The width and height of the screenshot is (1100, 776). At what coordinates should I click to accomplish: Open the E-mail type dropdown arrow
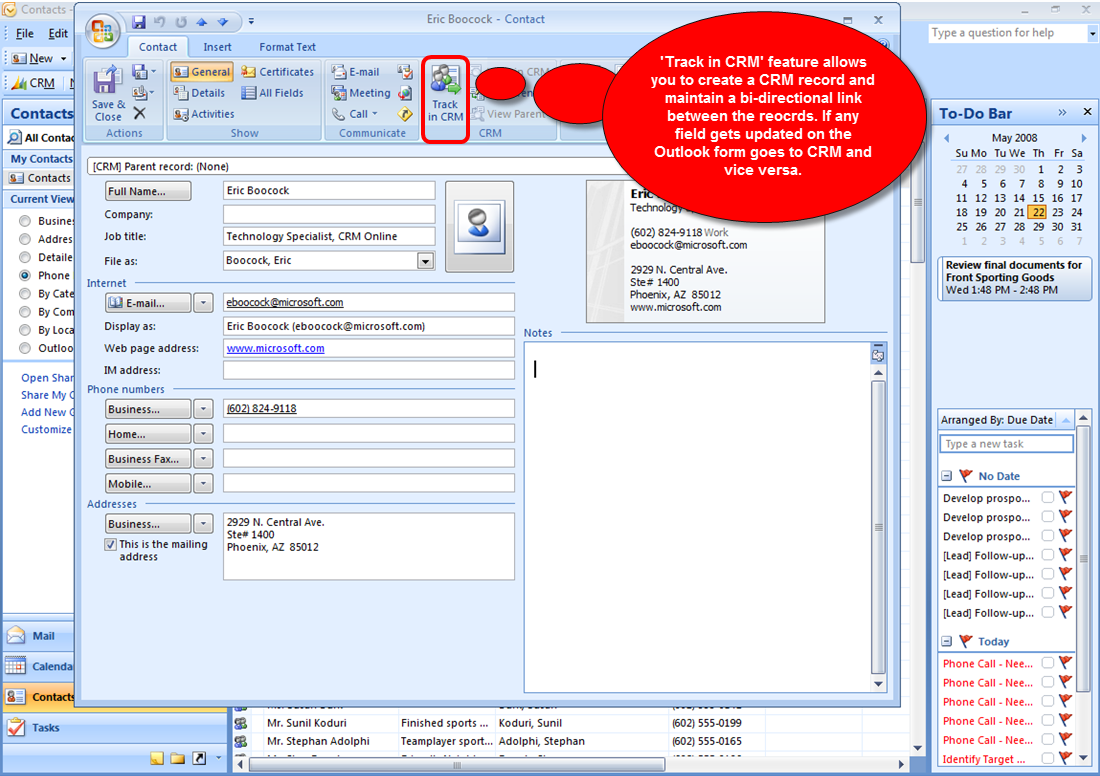203,303
